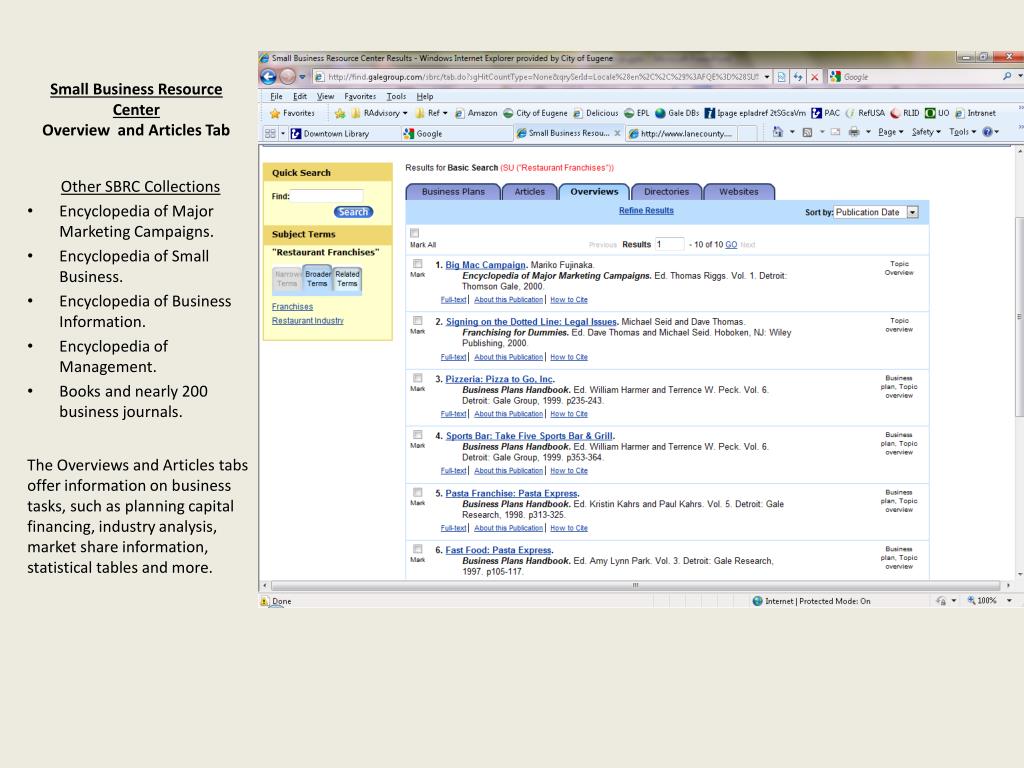
Task: Mark the Signing on the Dotted Line result
Action: (417, 321)
